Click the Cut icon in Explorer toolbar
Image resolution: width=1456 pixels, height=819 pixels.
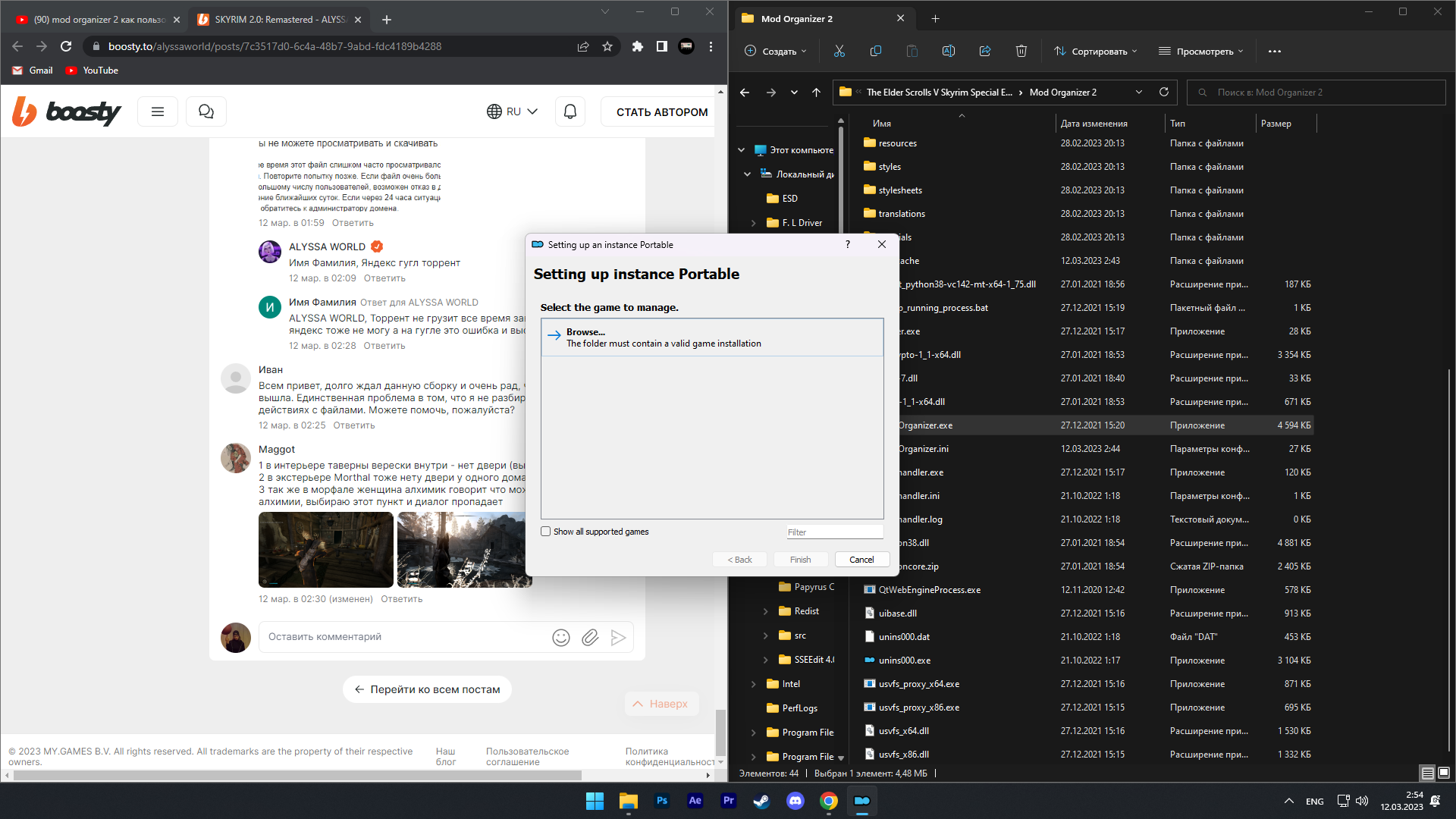[x=839, y=51]
